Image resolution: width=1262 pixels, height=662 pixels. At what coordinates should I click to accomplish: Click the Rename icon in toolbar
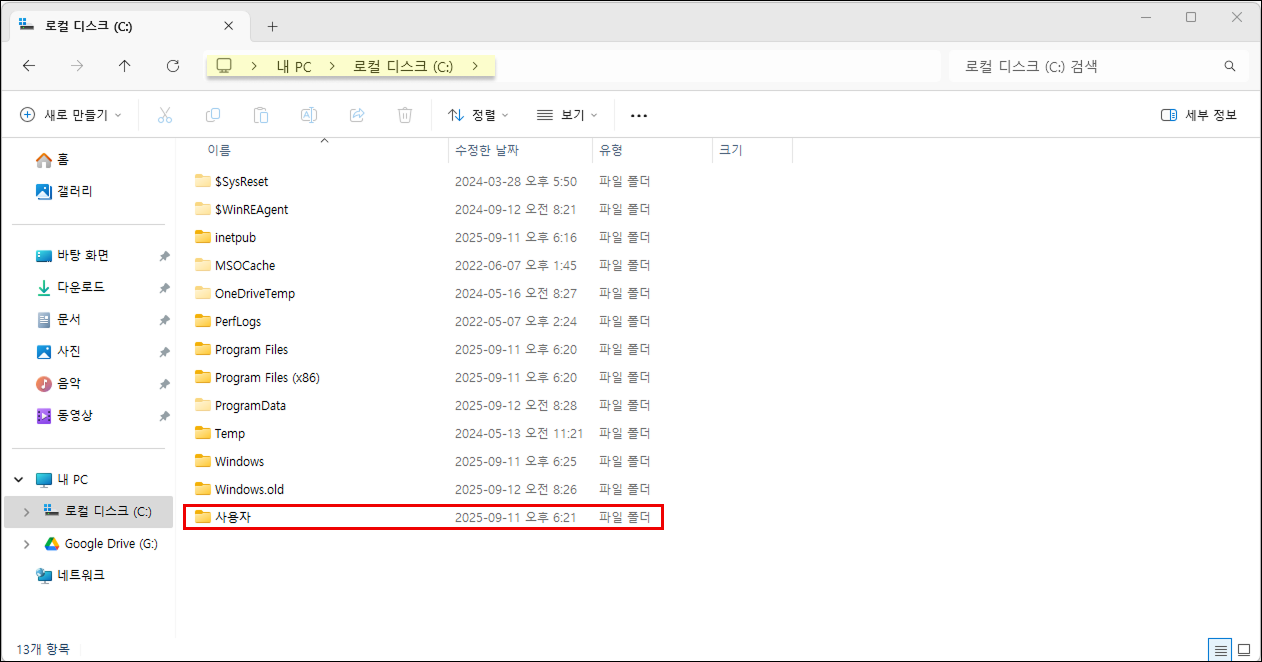309,115
